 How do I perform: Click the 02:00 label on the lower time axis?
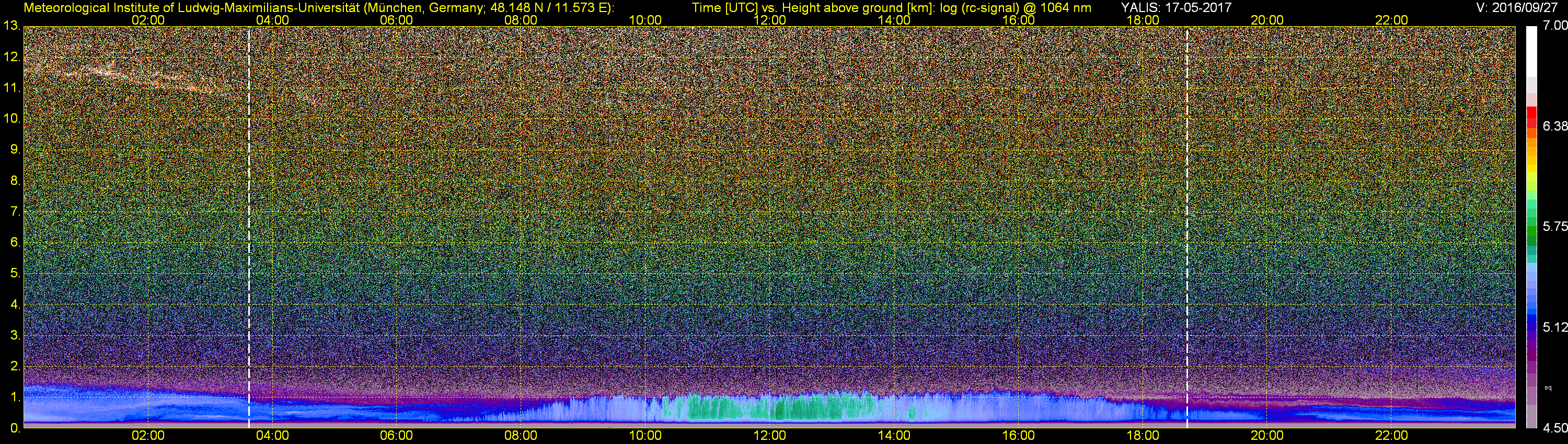(148, 436)
